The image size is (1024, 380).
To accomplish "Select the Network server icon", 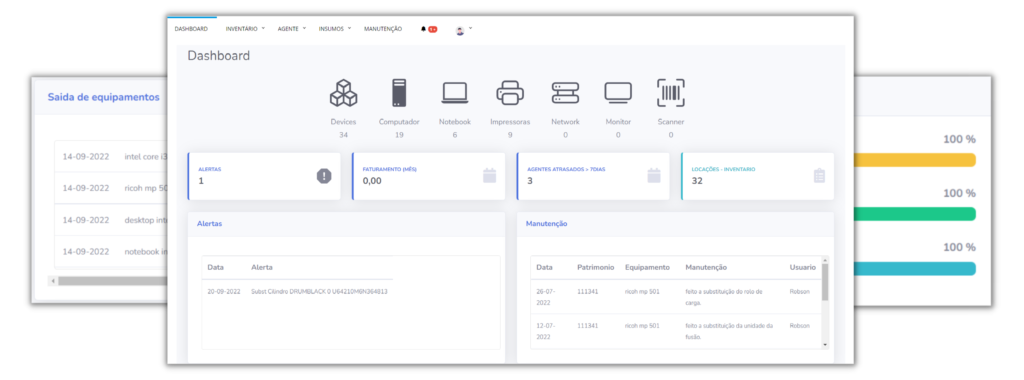I will 566,93.
